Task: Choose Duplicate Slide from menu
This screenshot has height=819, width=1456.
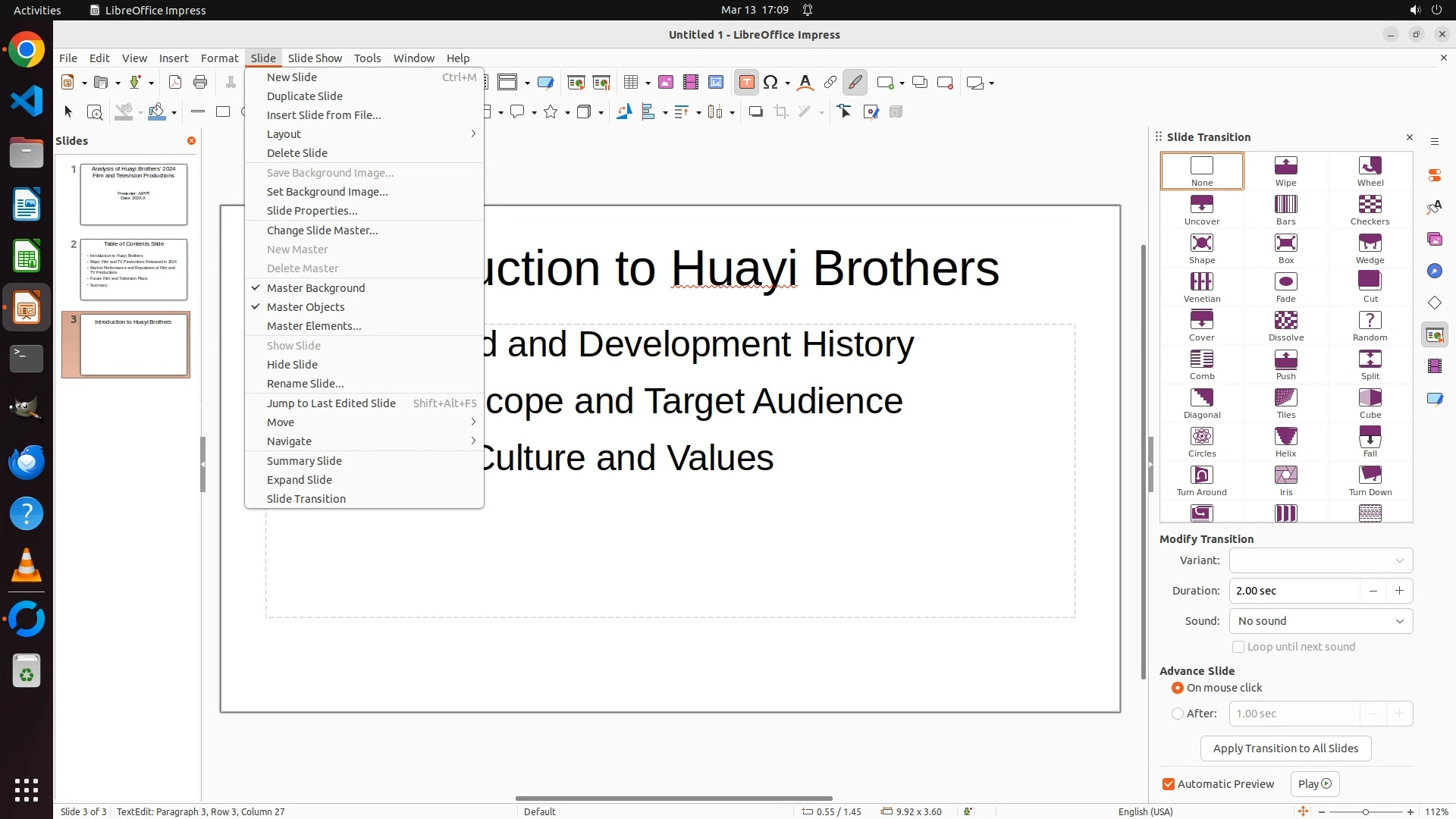Action: (x=305, y=96)
